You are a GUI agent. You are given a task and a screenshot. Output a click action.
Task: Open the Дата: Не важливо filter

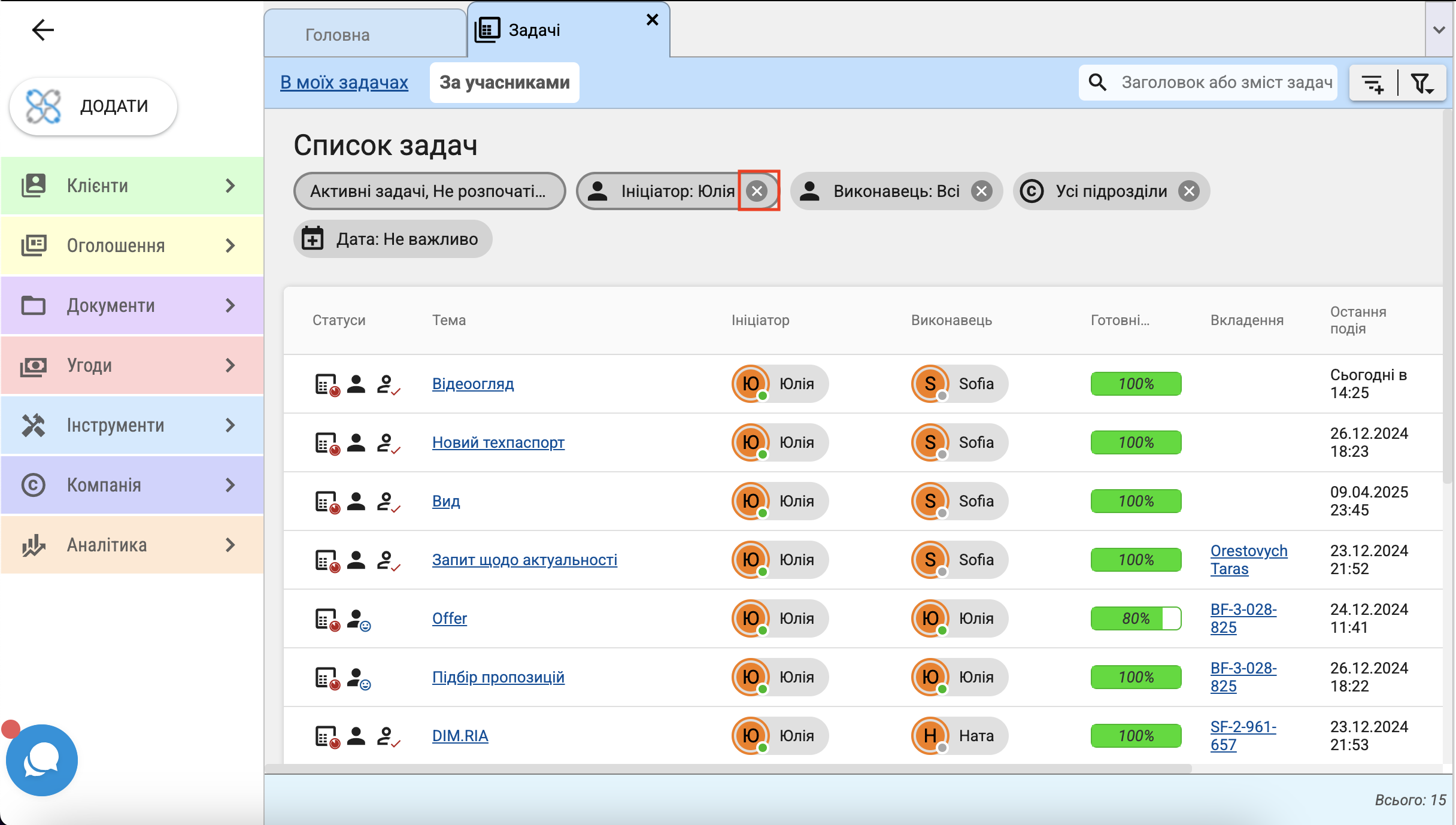[393, 239]
